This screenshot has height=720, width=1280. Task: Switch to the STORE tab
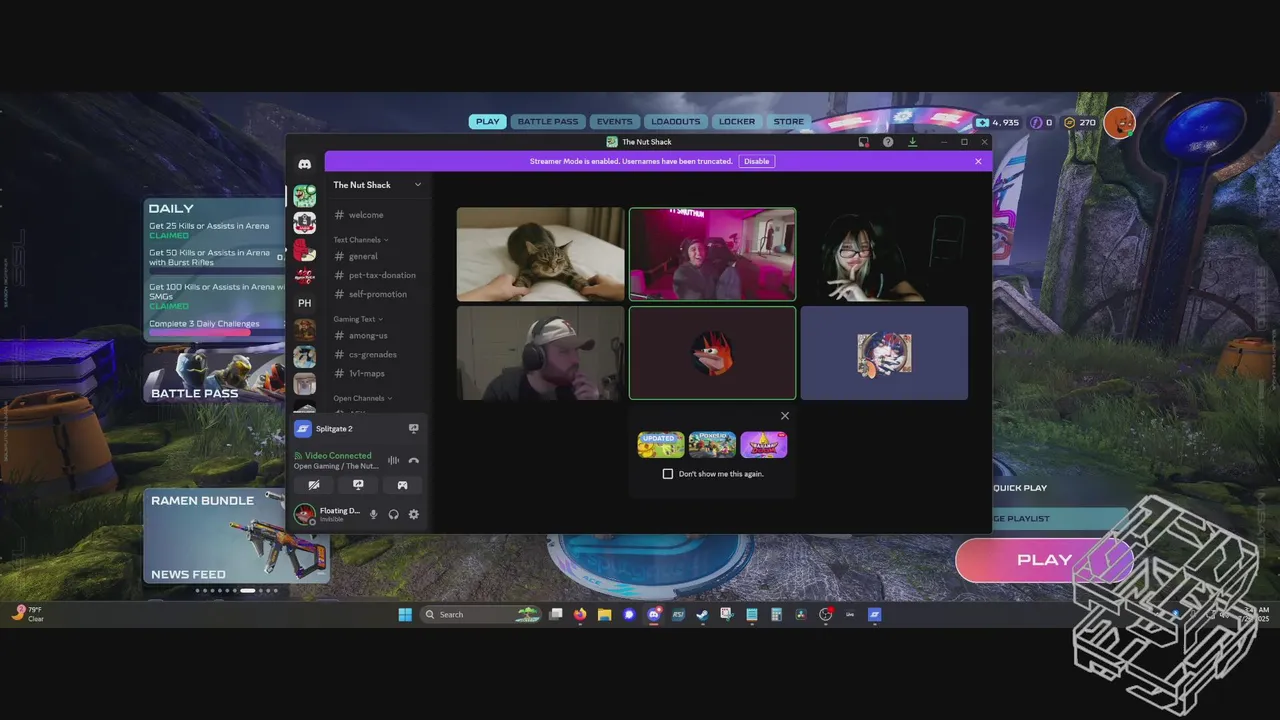pos(788,122)
